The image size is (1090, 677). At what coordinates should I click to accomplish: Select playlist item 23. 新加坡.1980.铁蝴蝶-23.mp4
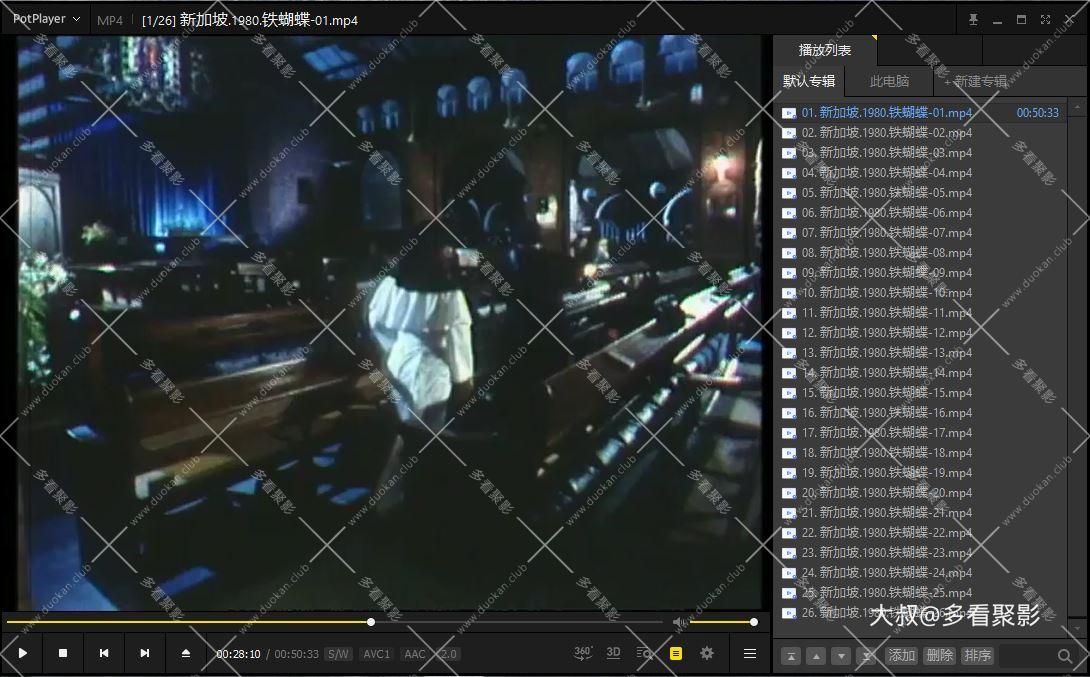coord(920,553)
